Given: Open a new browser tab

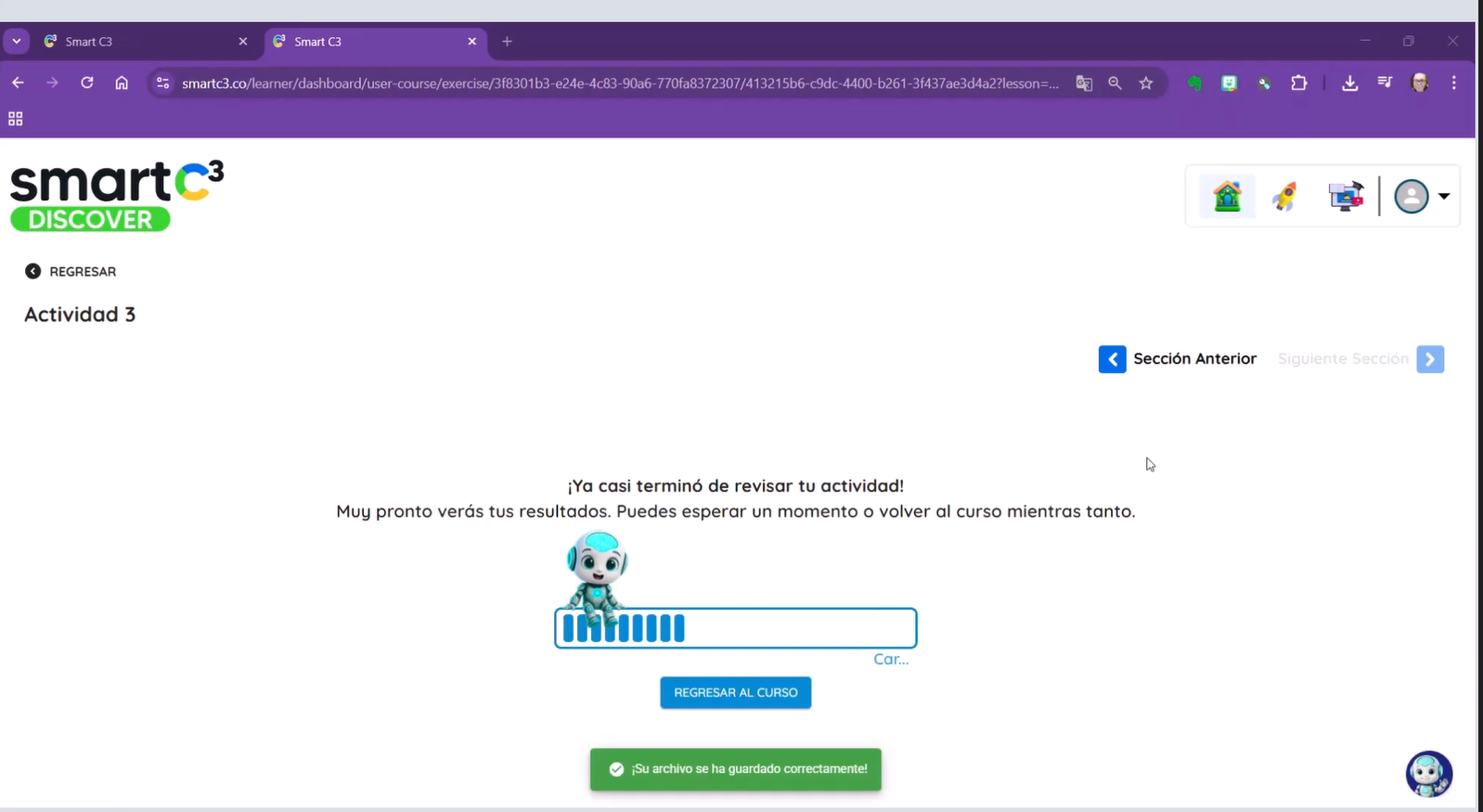Looking at the screenshot, I should 507,41.
